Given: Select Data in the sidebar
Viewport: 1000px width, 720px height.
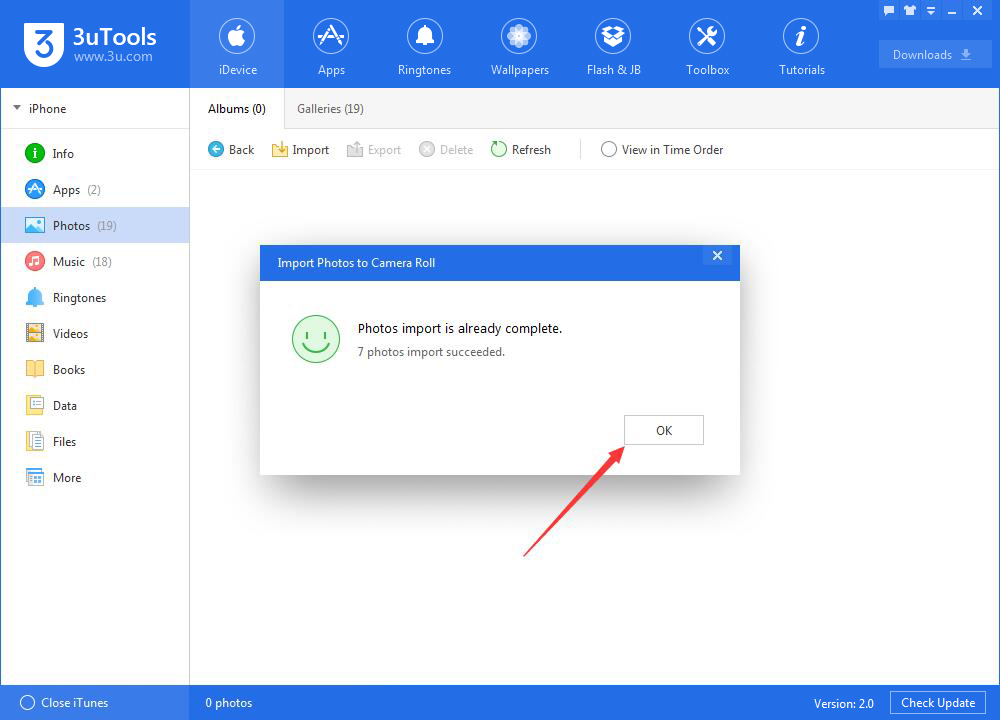Looking at the screenshot, I should click(x=95, y=406).
